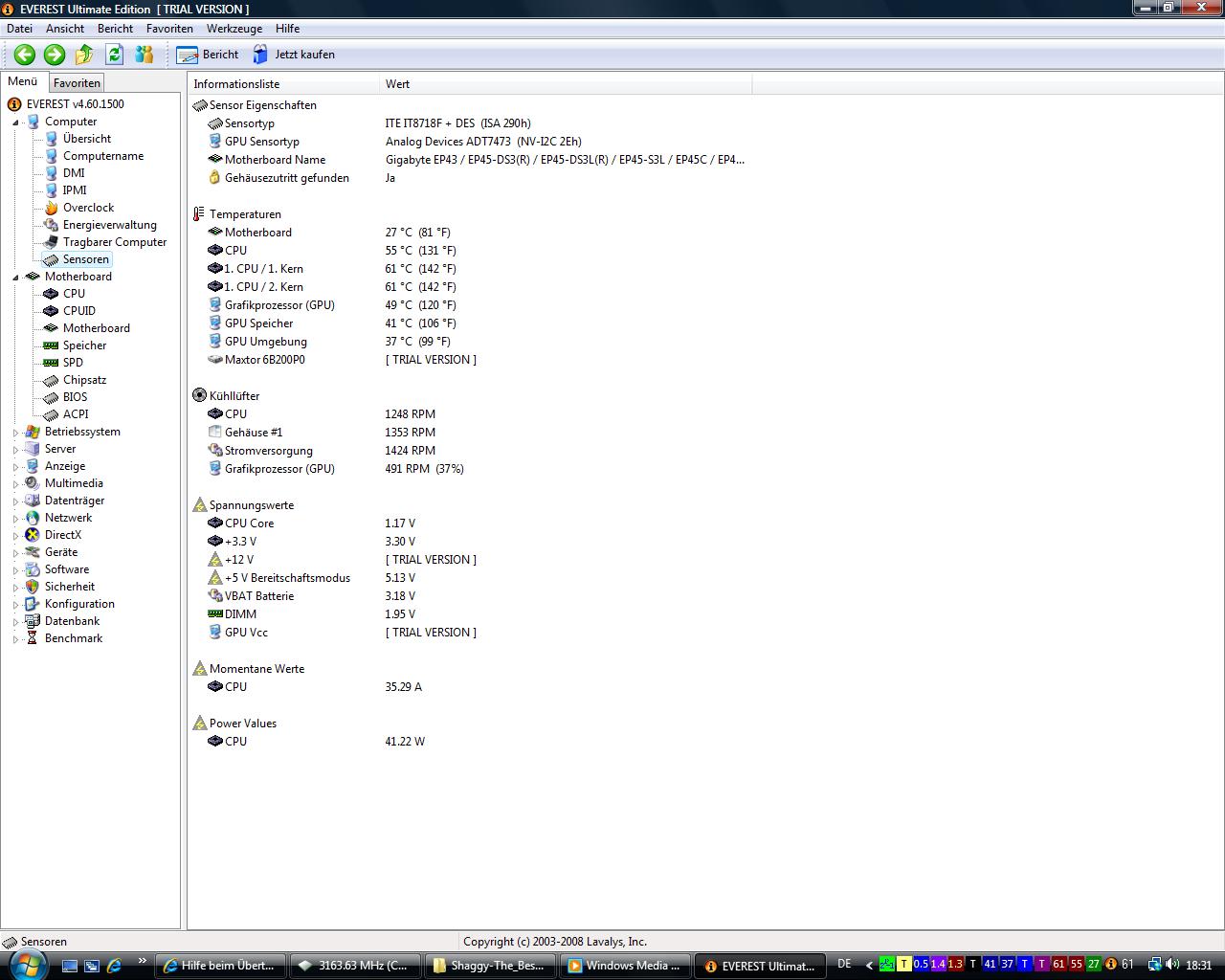The width and height of the screenshot is (1225, 980).
Task: Expand the Anzeige tree node
Action: pyautogui.click(x=15, y=466)
